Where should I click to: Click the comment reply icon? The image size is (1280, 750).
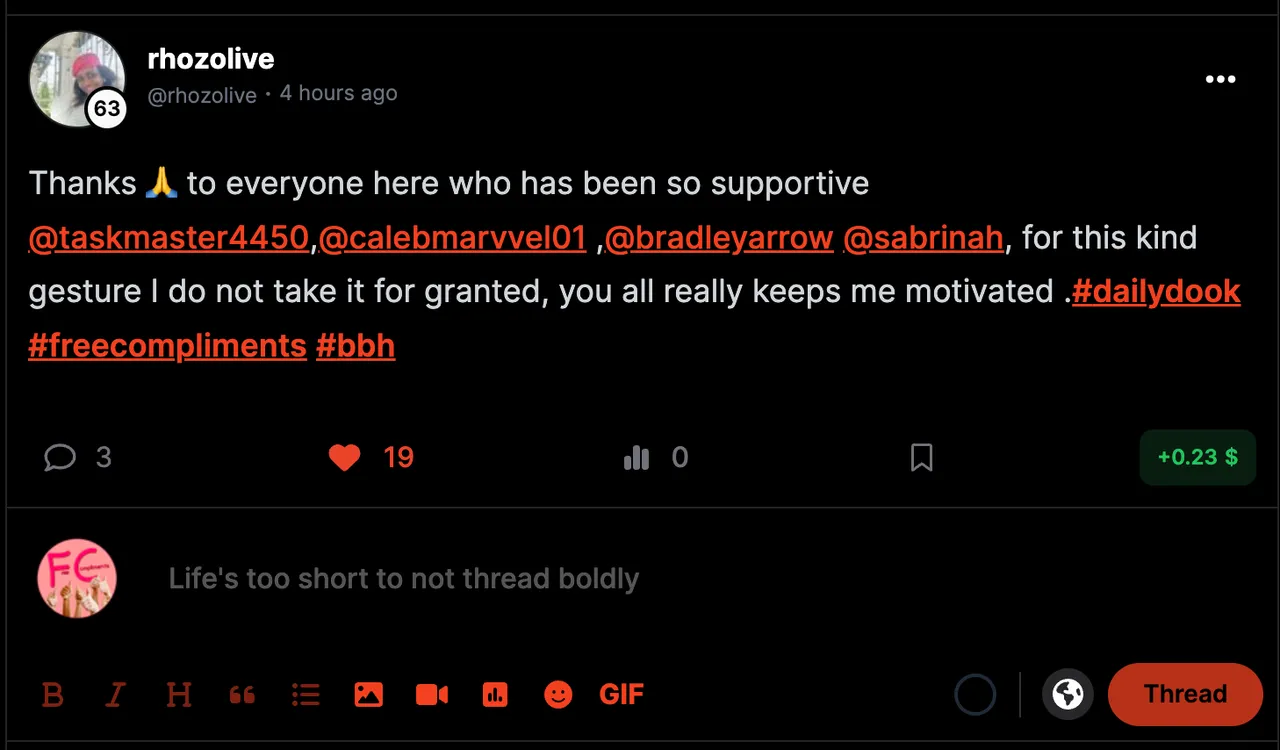tap(60, 458)
